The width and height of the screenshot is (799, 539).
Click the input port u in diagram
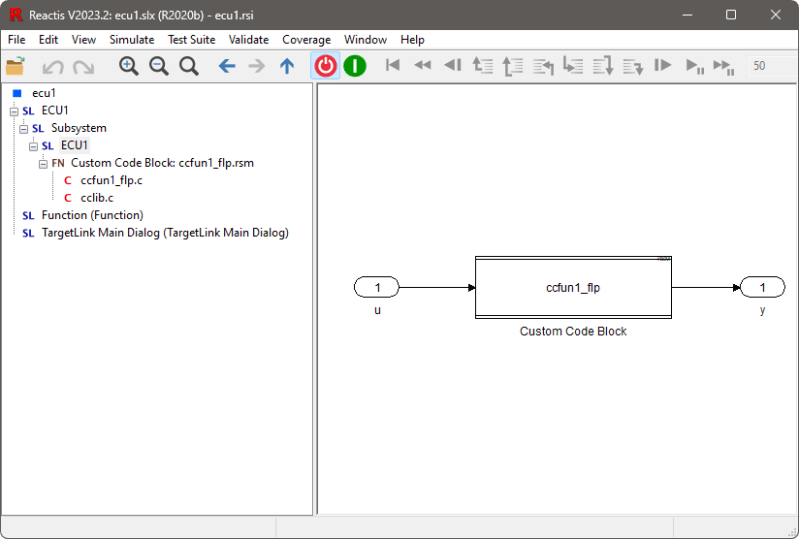click(377, 287)
